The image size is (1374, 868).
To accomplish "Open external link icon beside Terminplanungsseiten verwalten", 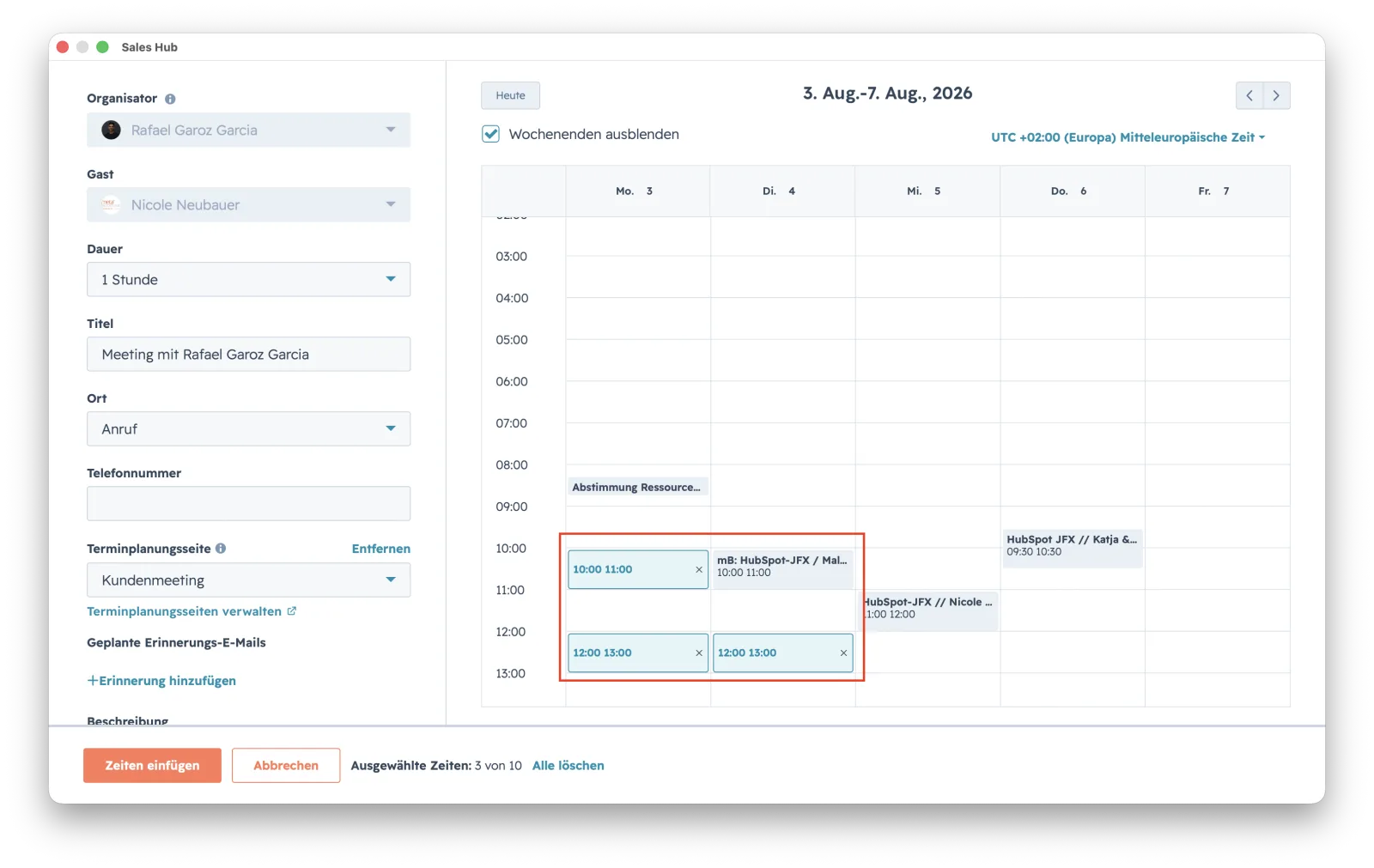I will [292, 611].
